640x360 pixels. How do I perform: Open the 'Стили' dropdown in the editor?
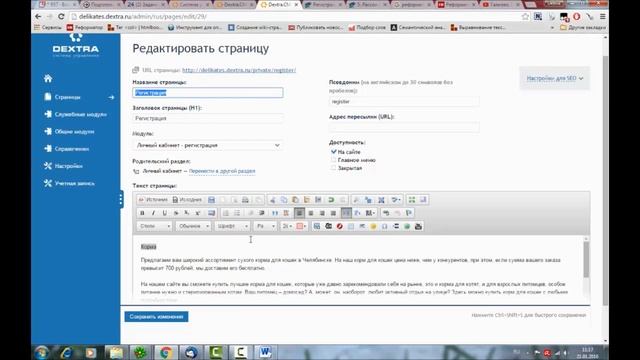tap(154, 226)
